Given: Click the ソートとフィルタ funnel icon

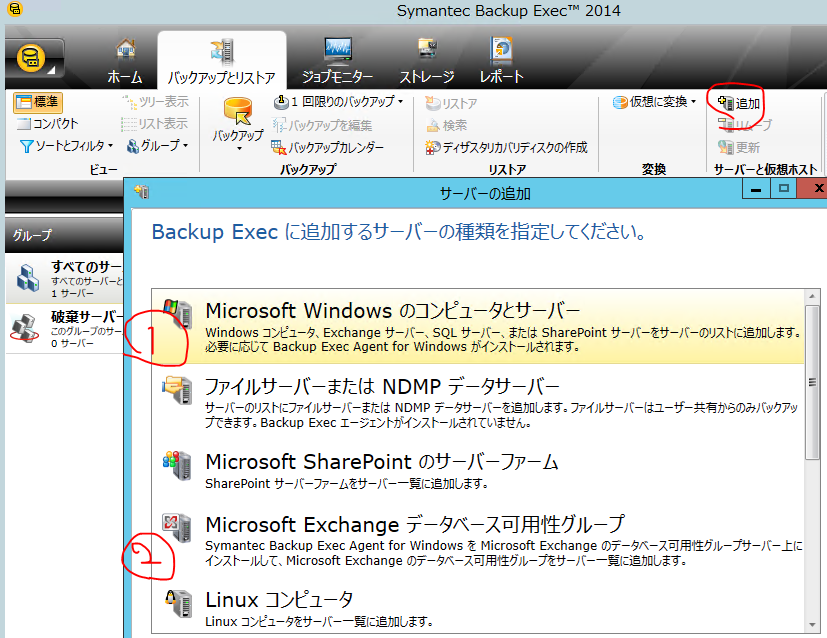Looking at the screenshot, I should [26, 146].
